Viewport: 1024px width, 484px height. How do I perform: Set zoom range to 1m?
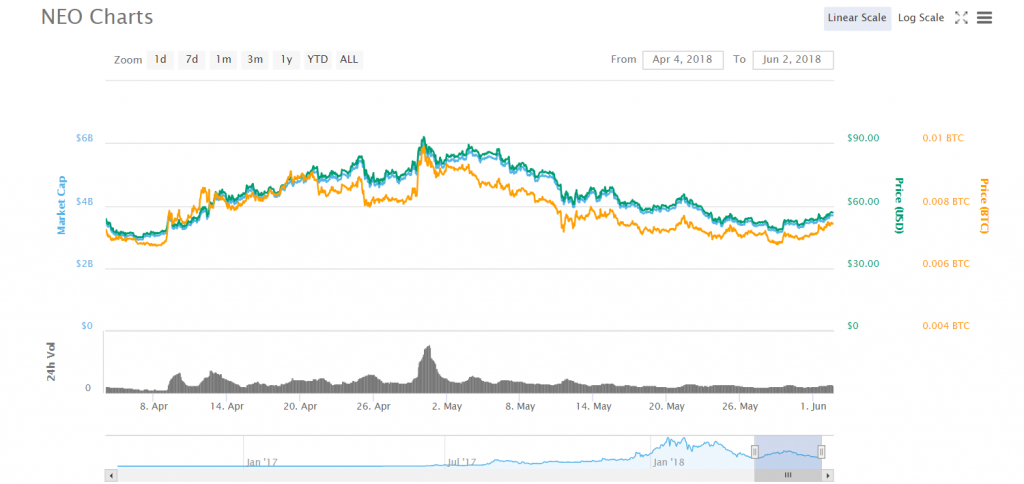223,59
